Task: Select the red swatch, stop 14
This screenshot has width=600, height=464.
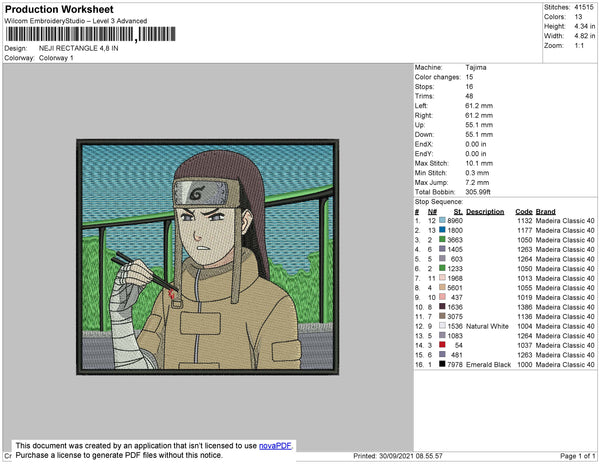Action: pyautogui.click(x=442, y=345)
